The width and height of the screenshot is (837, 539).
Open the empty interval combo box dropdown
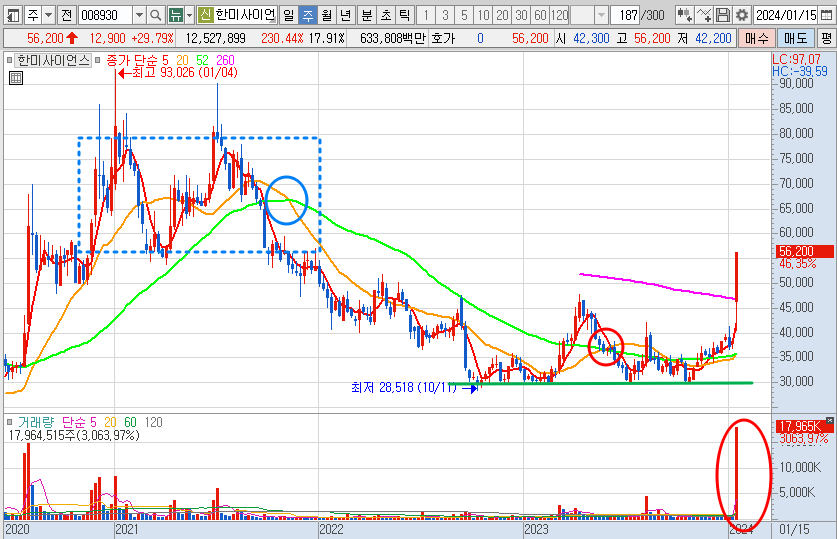pos(601,15)
